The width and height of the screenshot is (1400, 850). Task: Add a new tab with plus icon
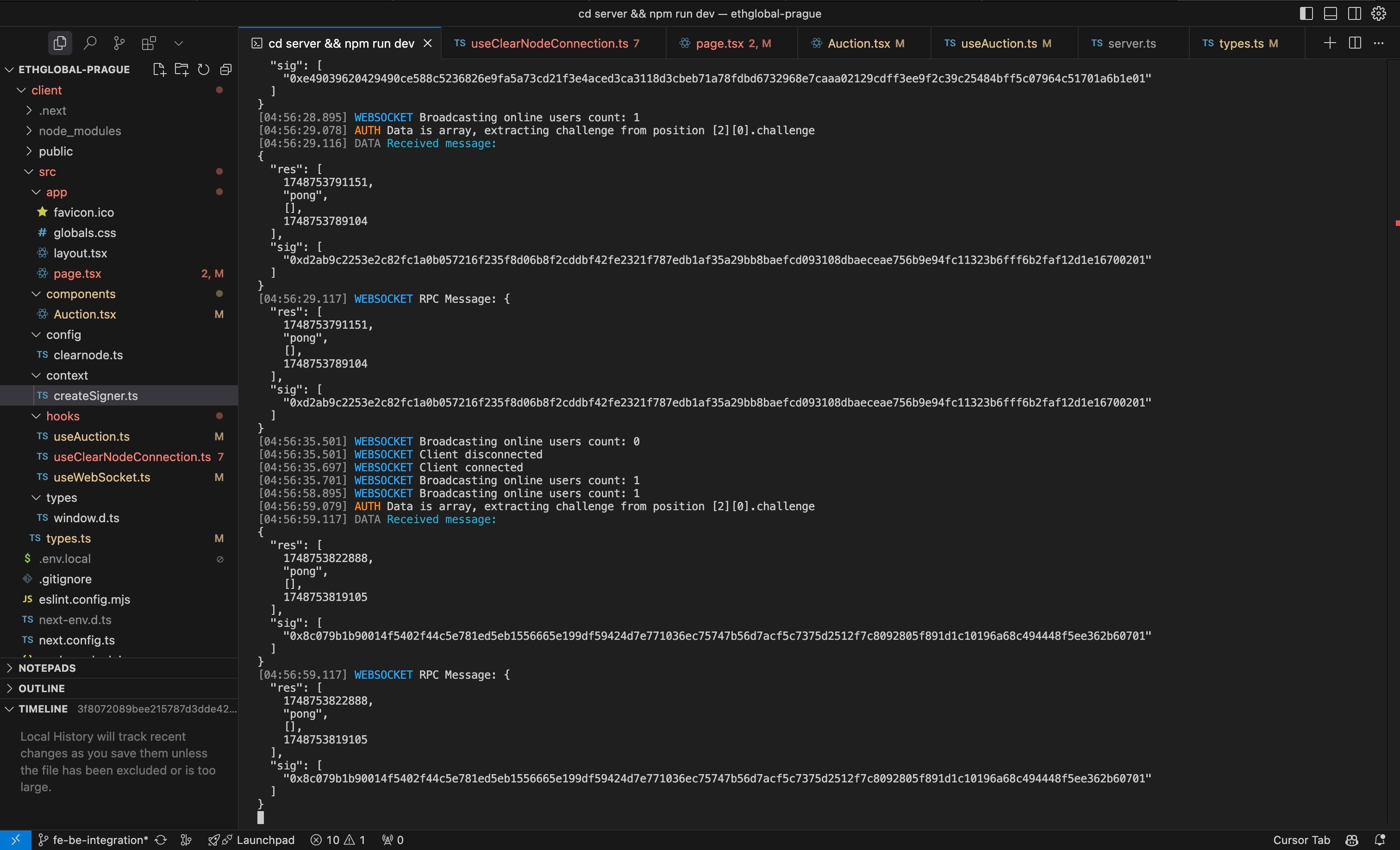point(1330,43)
